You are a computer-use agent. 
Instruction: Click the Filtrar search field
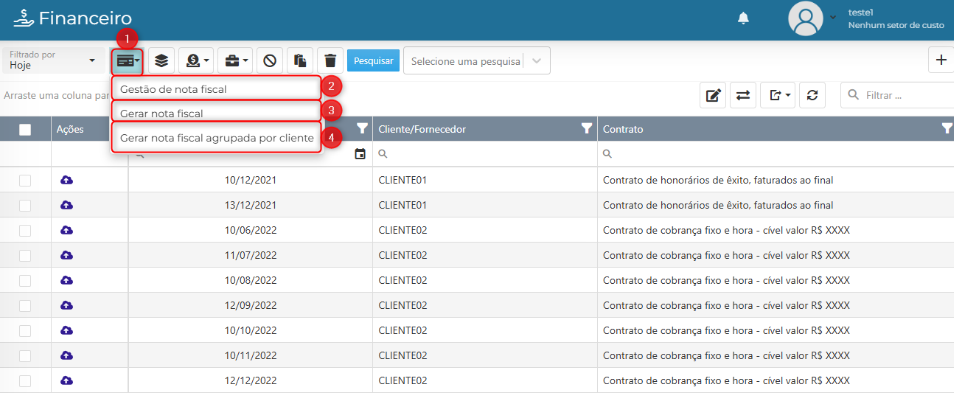pos(897,96)
